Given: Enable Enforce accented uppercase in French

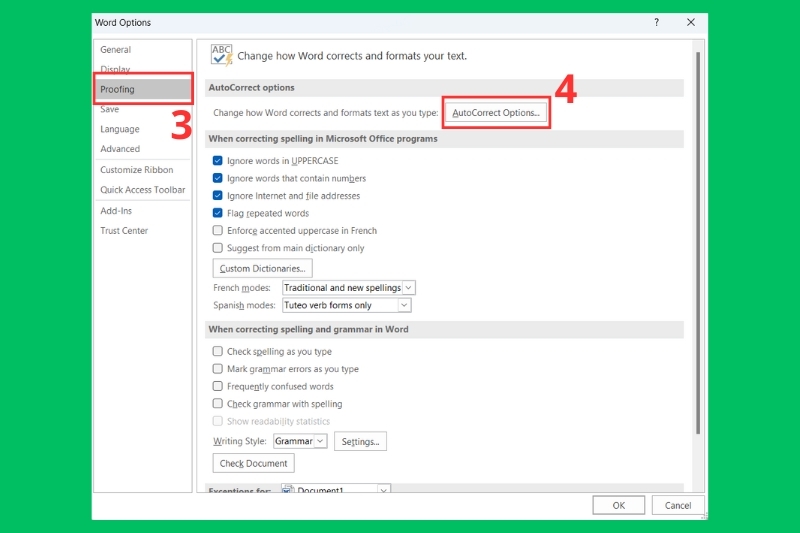Looking at the screenshot, I should pyautogui.click(x=217, y=230).
